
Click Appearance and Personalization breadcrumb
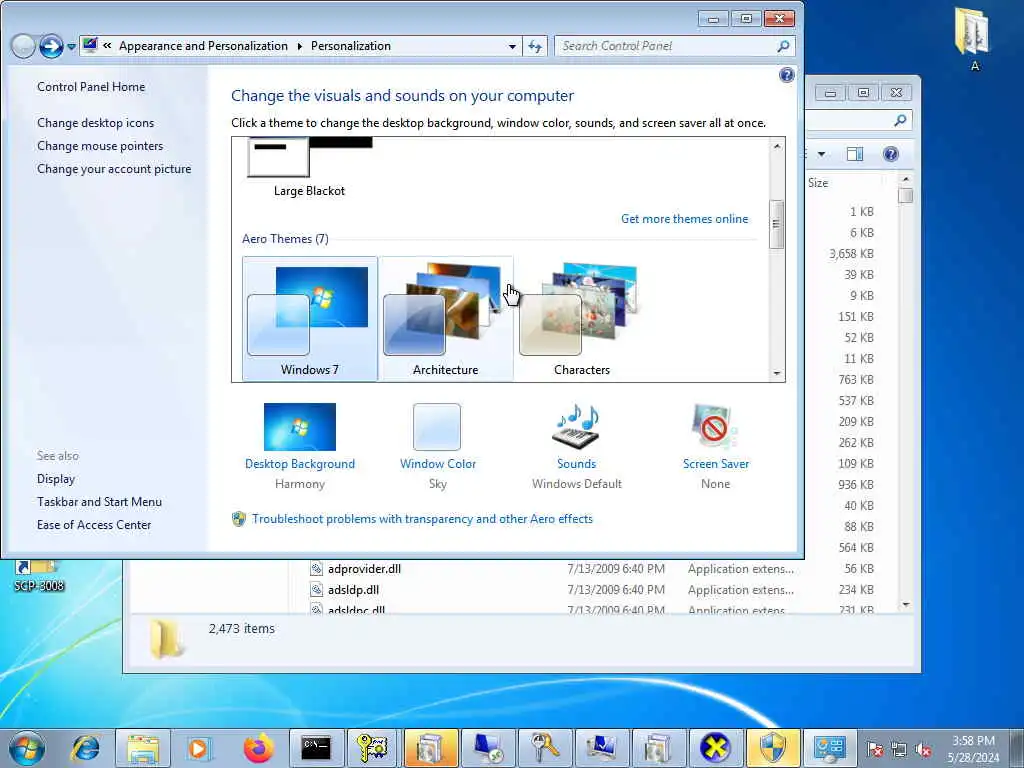[203, 46]
